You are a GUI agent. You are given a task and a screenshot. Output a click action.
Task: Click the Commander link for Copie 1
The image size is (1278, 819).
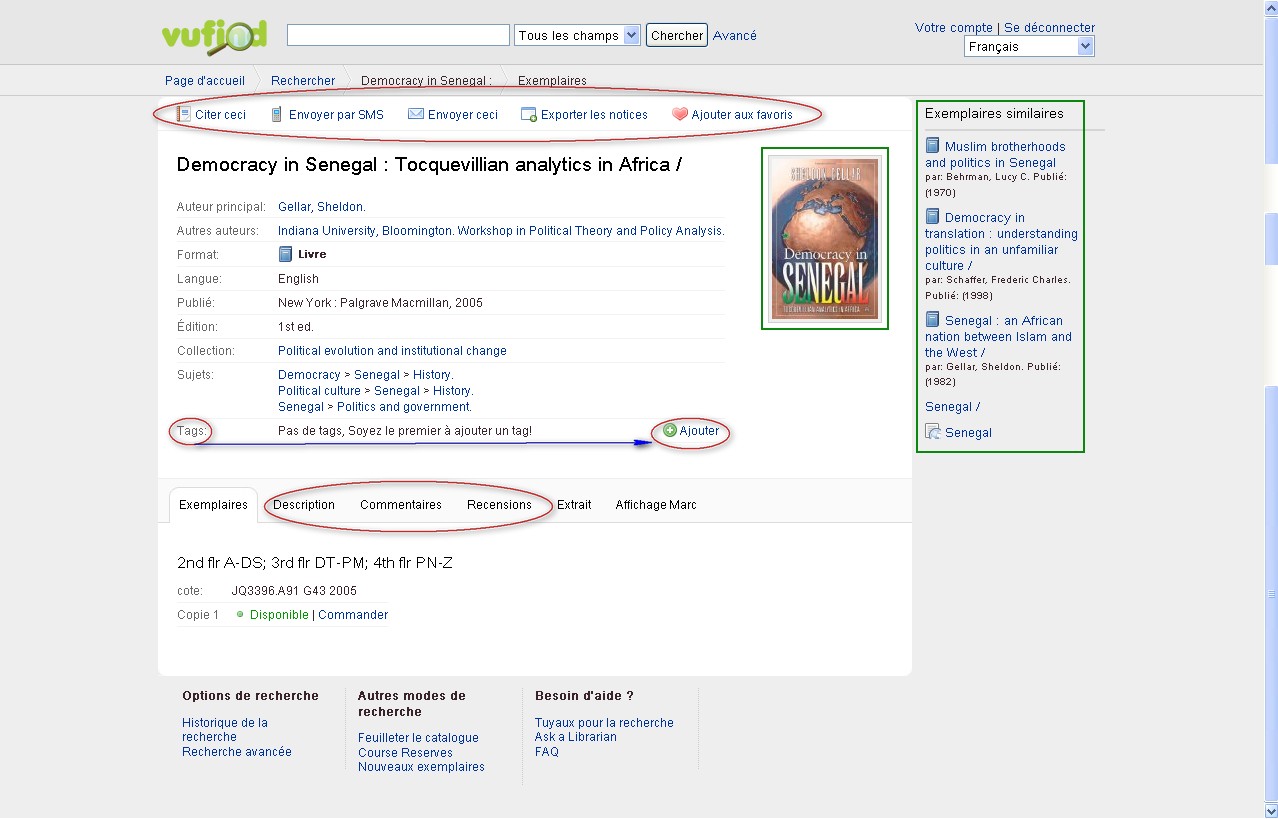pos(353,615)
